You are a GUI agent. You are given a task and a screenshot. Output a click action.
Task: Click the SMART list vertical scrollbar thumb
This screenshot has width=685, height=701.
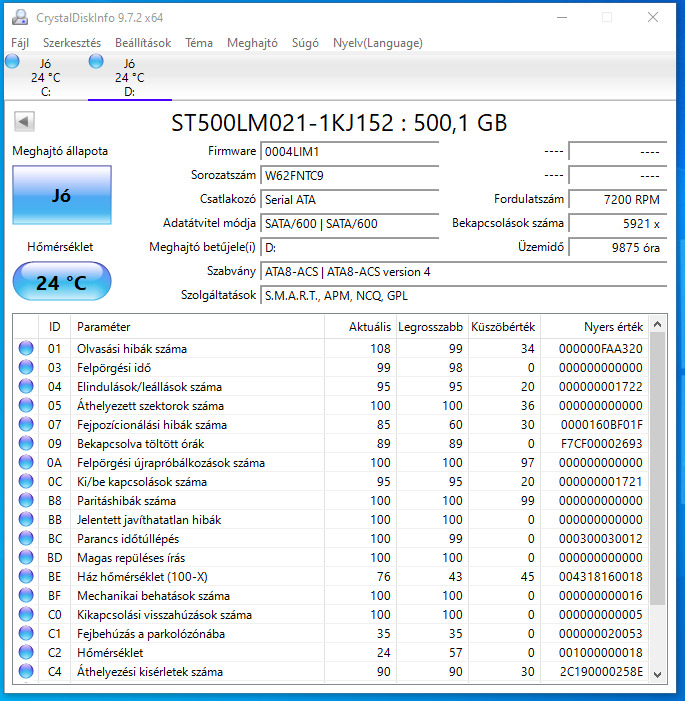coord(657,469)
